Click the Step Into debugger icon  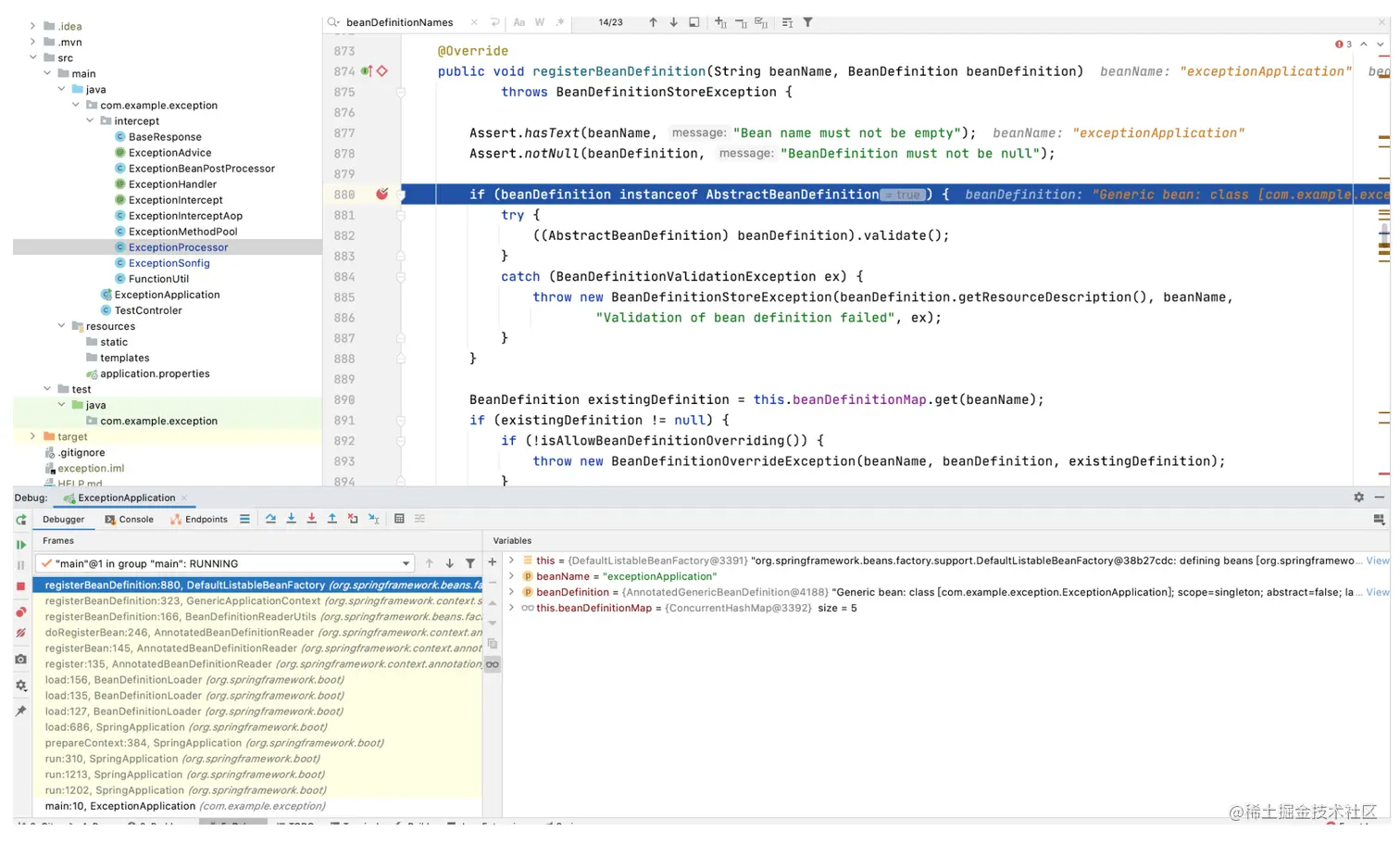291,519
